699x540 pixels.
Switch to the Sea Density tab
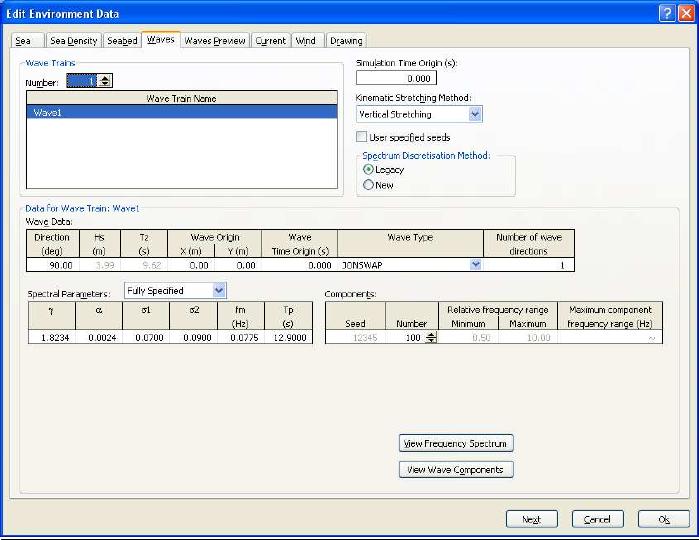pos(74,41)
